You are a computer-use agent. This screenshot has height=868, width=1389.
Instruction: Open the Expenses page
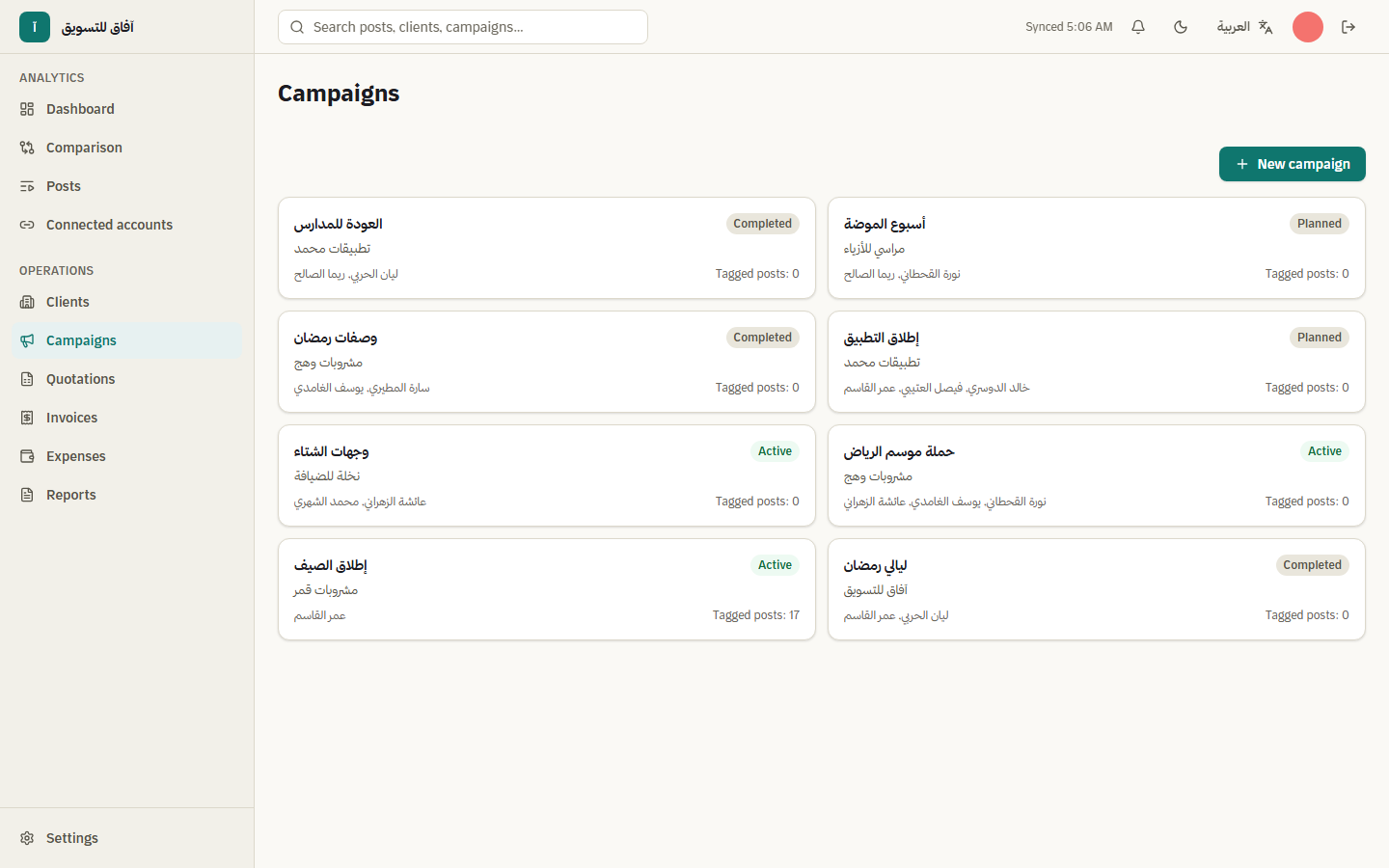126,456
